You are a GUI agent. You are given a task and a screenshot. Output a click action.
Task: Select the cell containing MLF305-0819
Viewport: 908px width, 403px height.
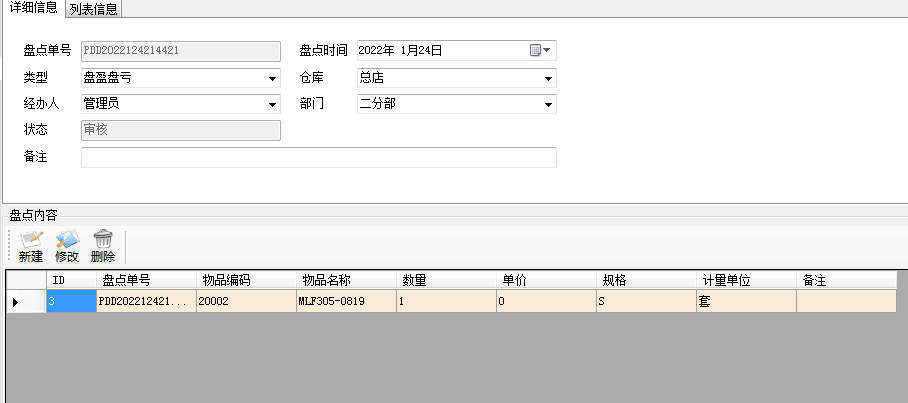pos(346,300)
